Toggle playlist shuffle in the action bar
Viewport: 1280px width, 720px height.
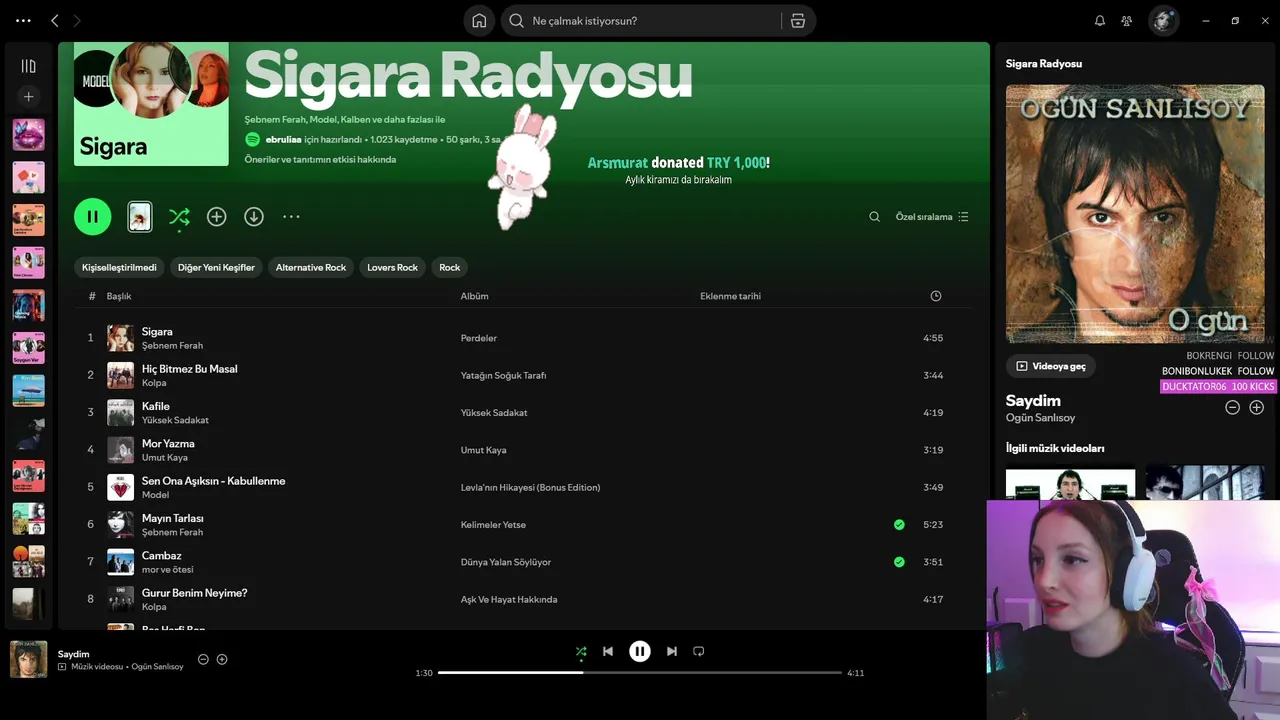pos(179,216)
